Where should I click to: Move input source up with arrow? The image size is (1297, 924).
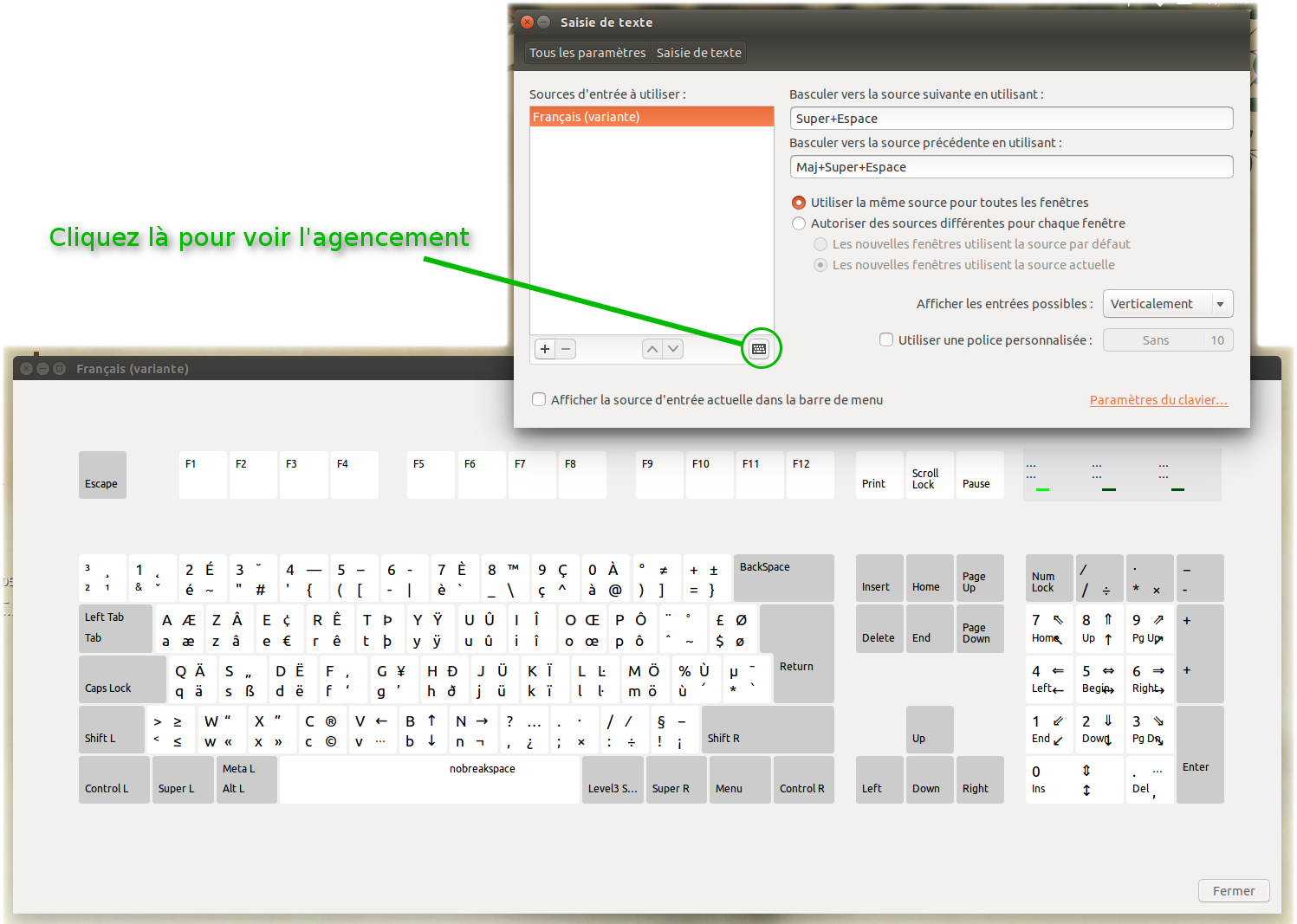(652, 349)
